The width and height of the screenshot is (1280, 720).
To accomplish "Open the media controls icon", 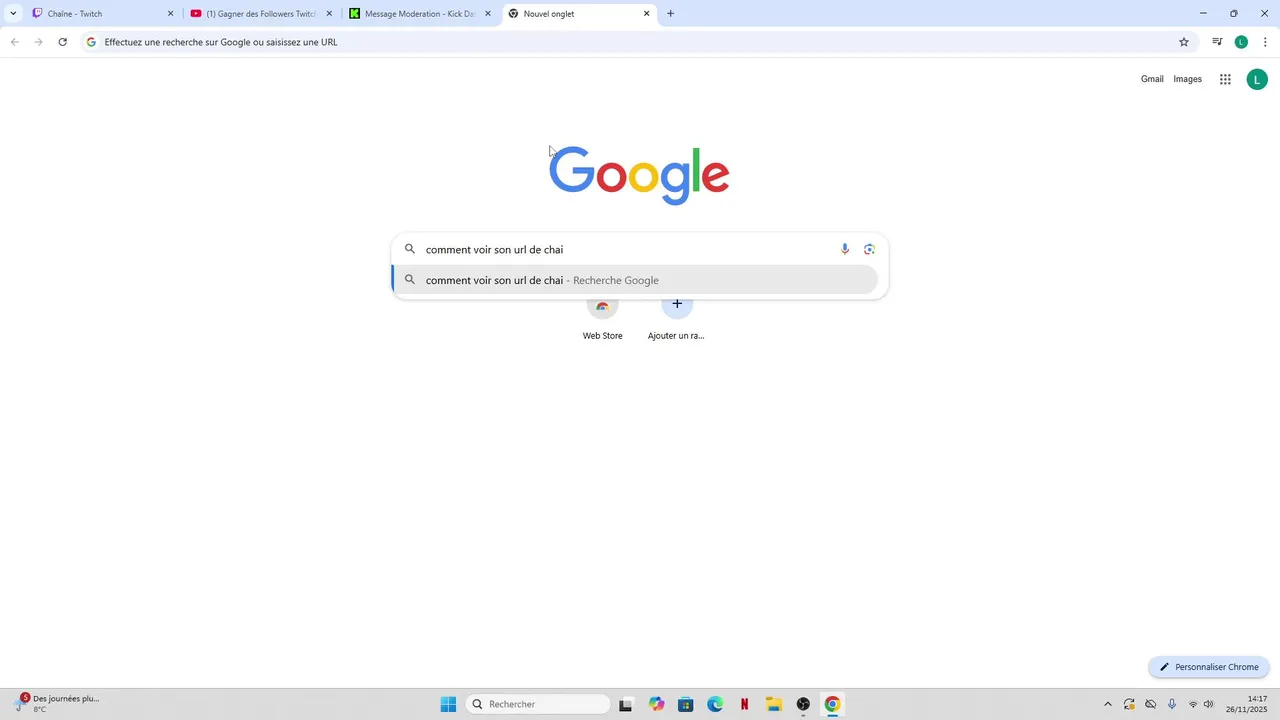I will tap(1217, 42).
